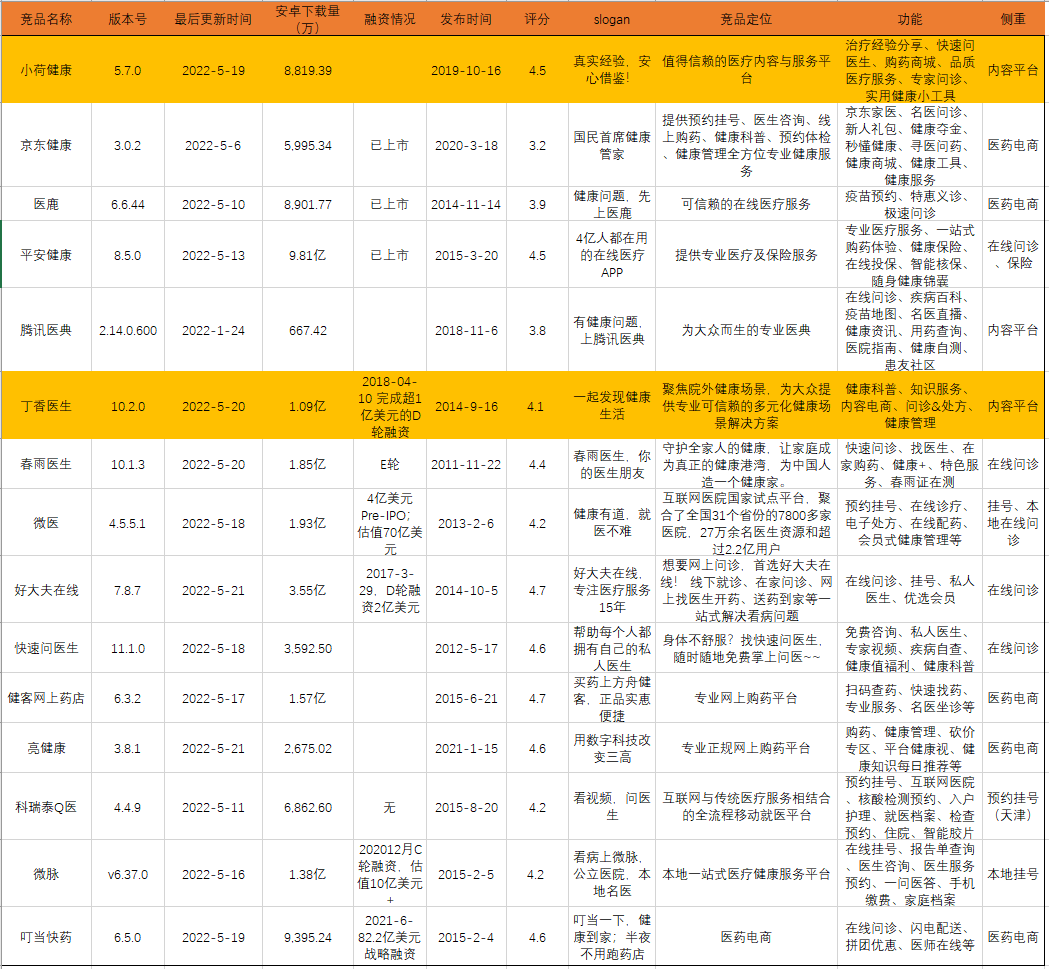Click the 春雨医生 E轮 financing cell
Image resolution: width=1049 pixels, height=969 pixels.
(x=389, y=464)
